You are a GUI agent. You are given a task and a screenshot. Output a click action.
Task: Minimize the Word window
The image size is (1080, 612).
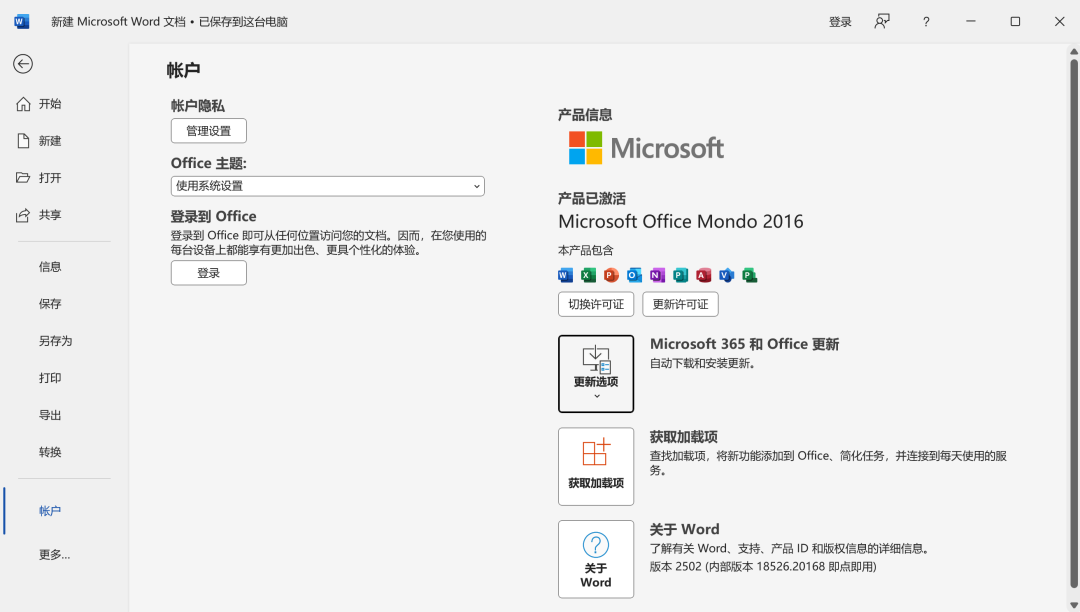(x=970, y=21)
